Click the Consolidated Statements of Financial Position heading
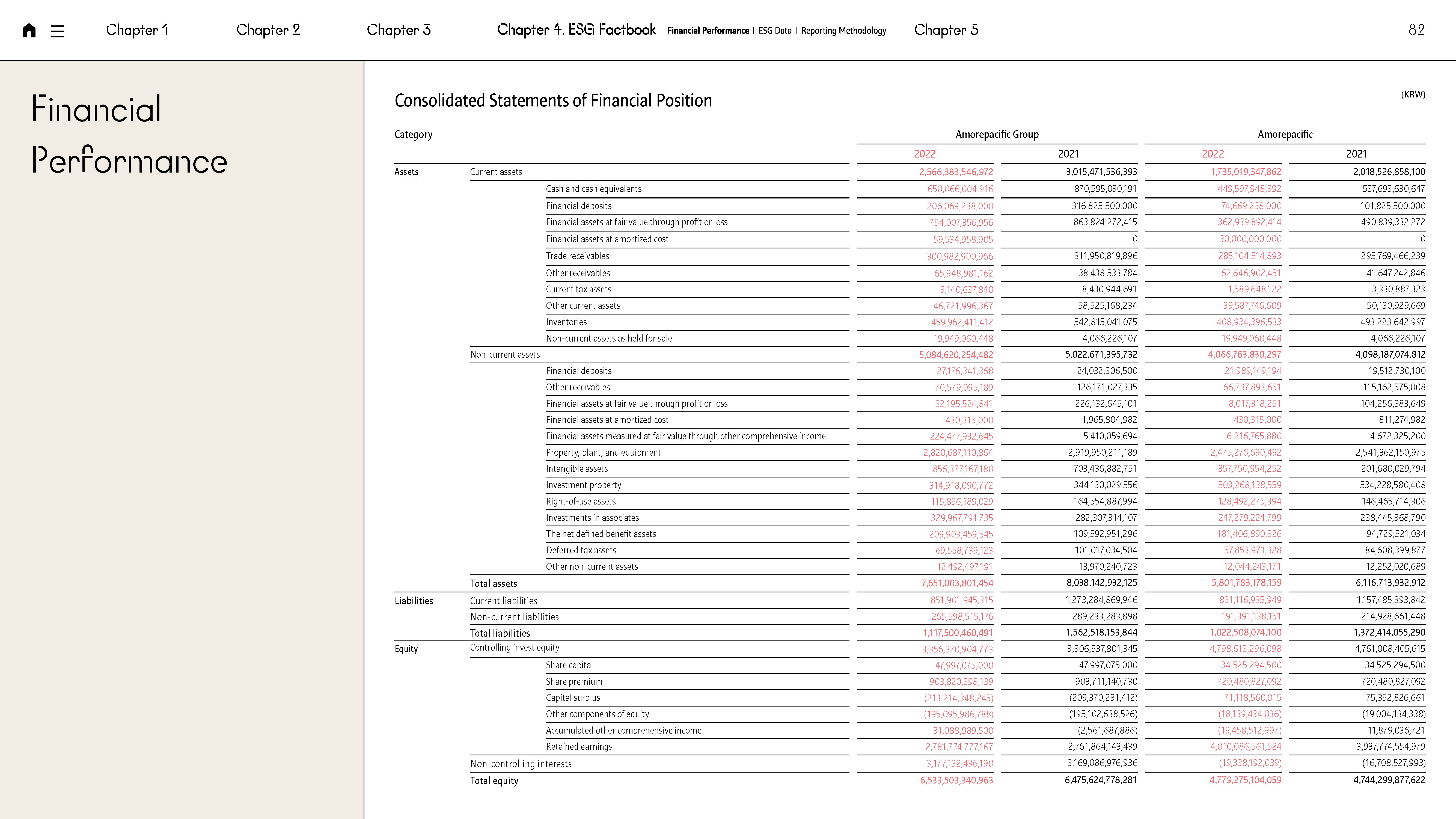 click(553, 101)
